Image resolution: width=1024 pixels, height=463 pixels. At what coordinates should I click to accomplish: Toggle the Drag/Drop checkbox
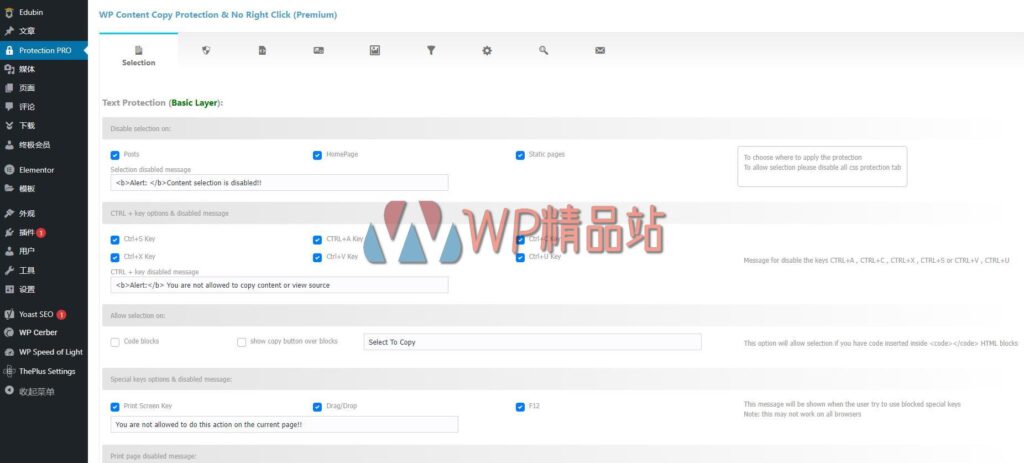[x=317, y=407]
